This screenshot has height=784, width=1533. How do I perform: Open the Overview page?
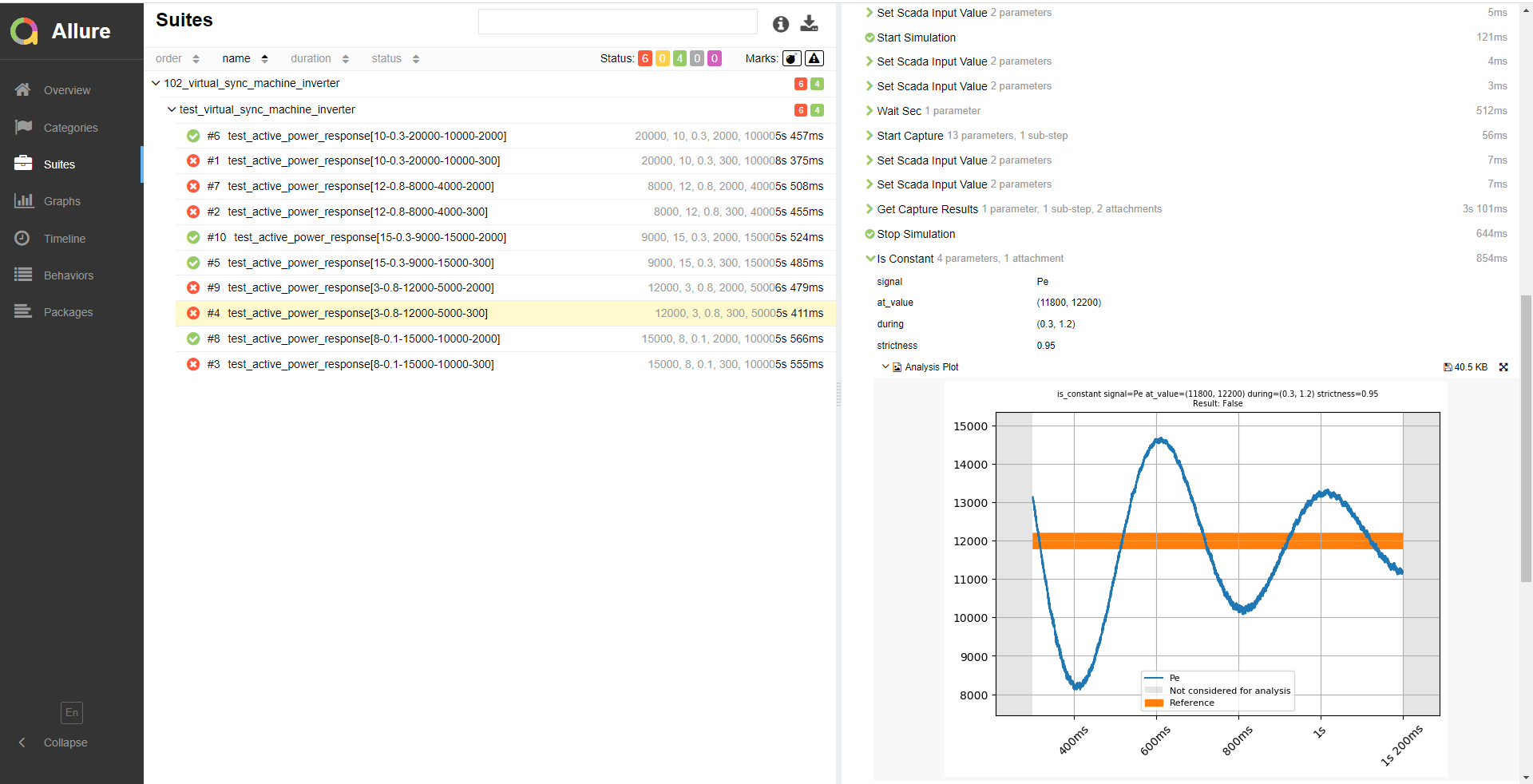[67, 90]
